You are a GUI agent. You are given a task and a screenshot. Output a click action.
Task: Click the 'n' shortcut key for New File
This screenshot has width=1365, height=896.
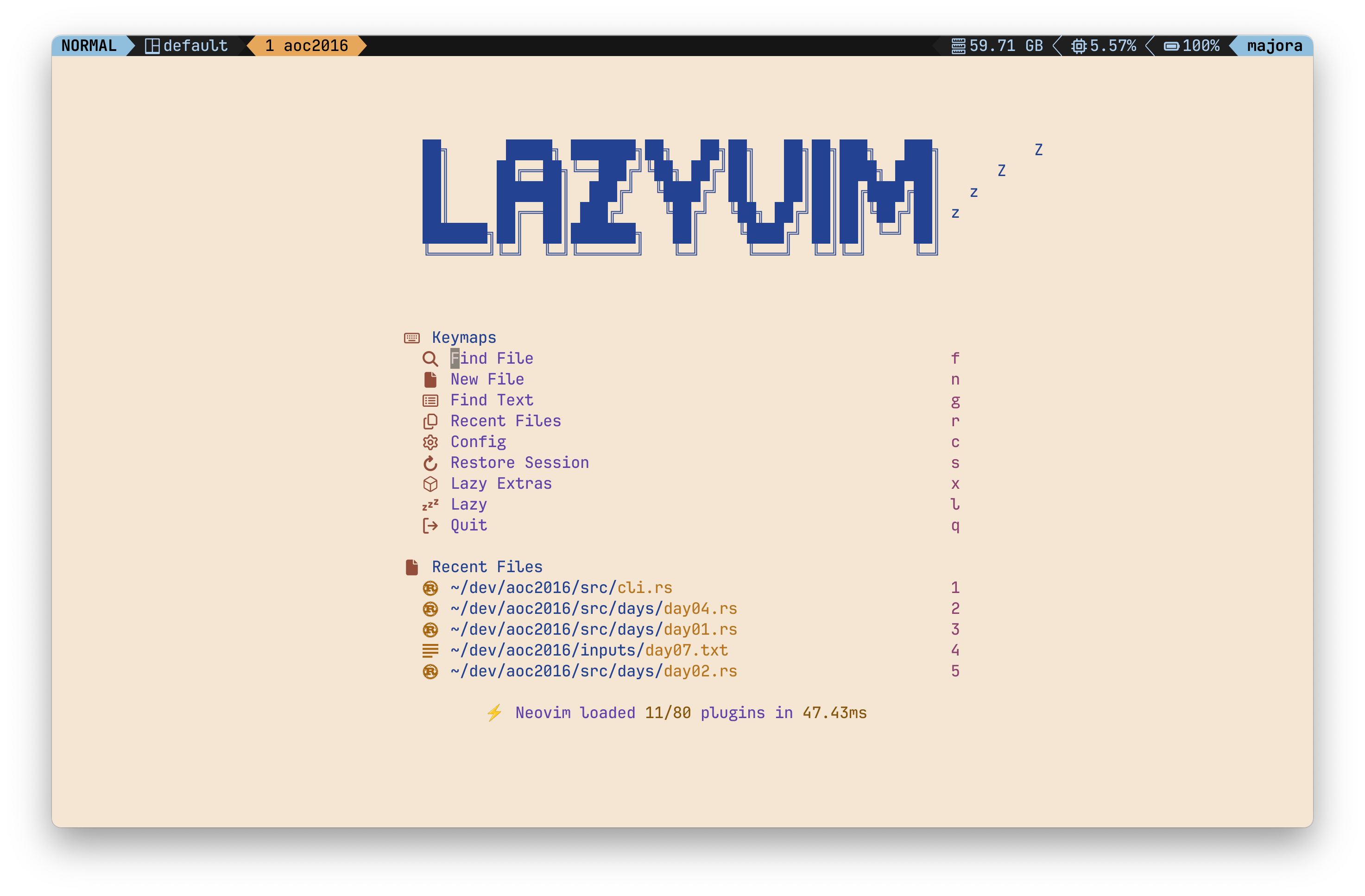tap(955, 380)
